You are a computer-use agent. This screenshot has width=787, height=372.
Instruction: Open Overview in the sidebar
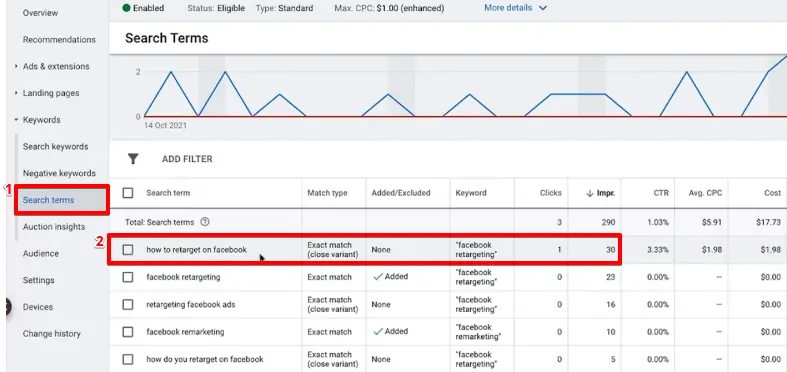click(40, 13)
